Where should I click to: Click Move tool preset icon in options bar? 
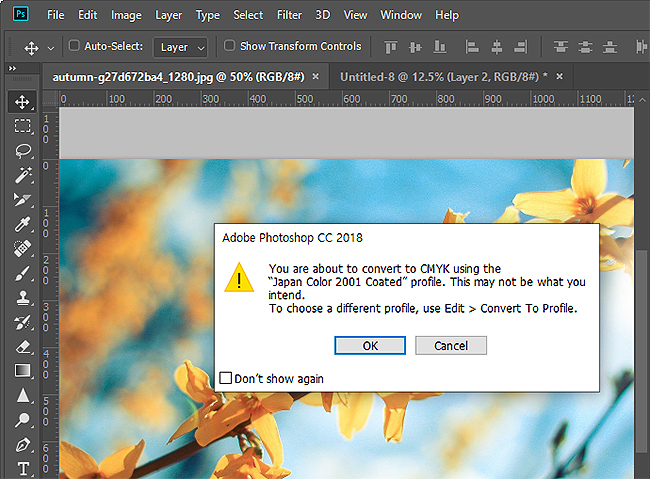click(31, 48)
